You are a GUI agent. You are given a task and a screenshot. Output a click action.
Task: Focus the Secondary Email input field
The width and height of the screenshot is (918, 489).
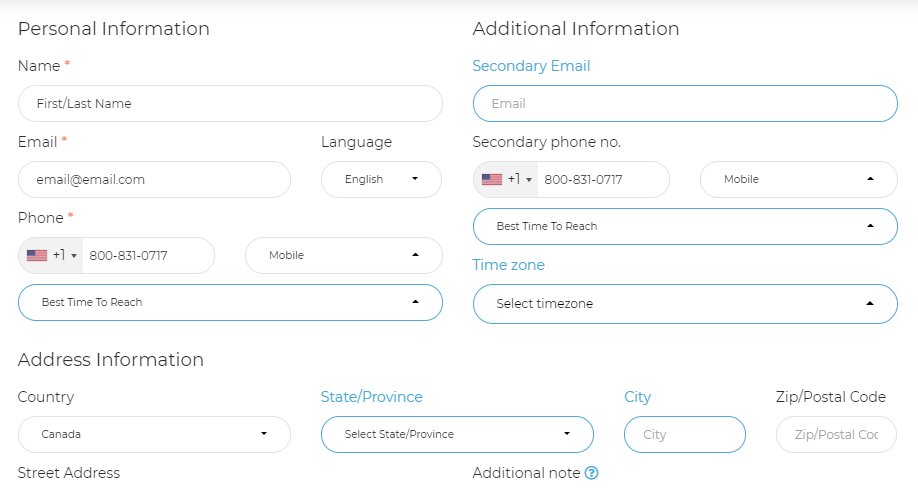[685, 104]
